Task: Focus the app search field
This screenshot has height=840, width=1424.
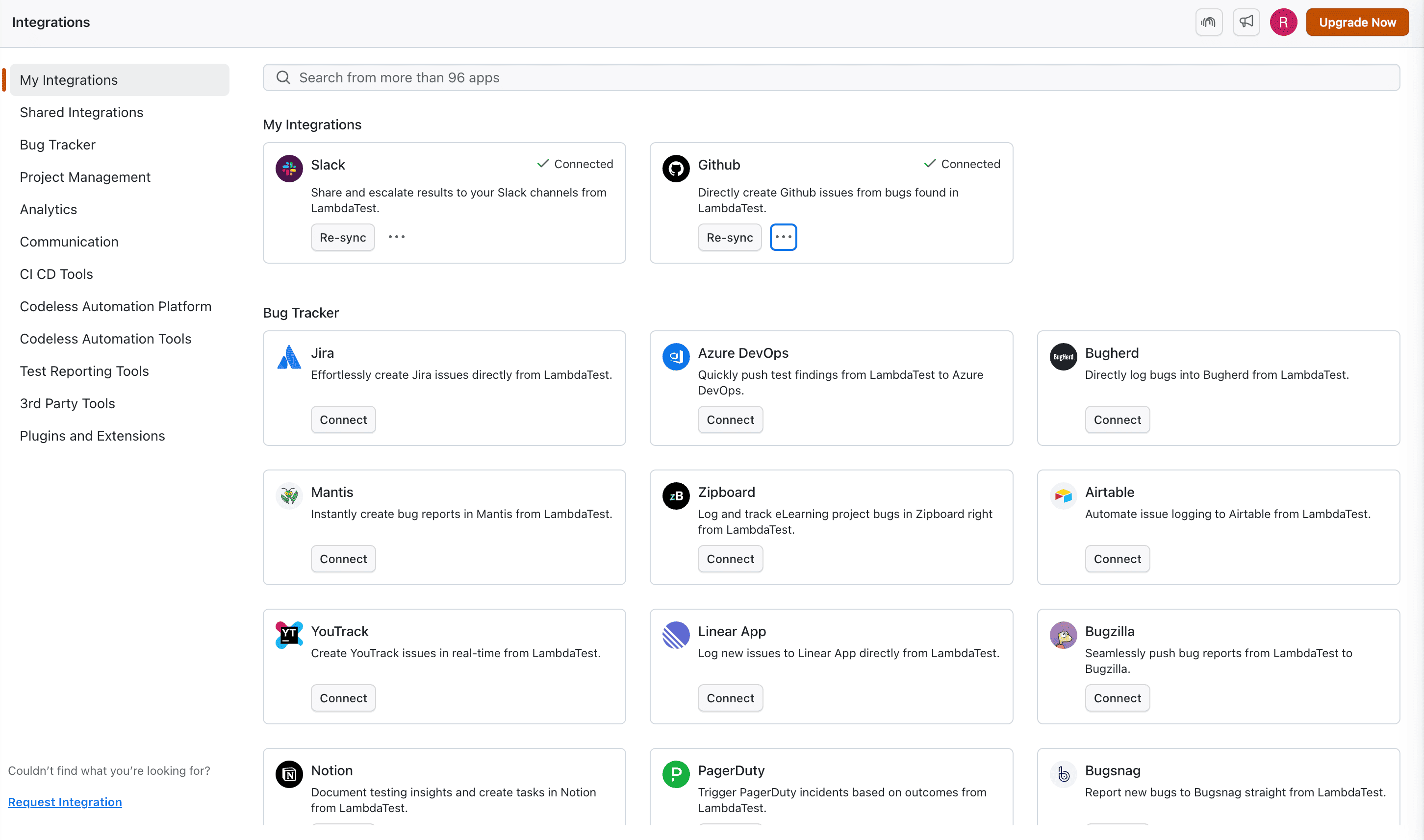Action: click(830, 77)
